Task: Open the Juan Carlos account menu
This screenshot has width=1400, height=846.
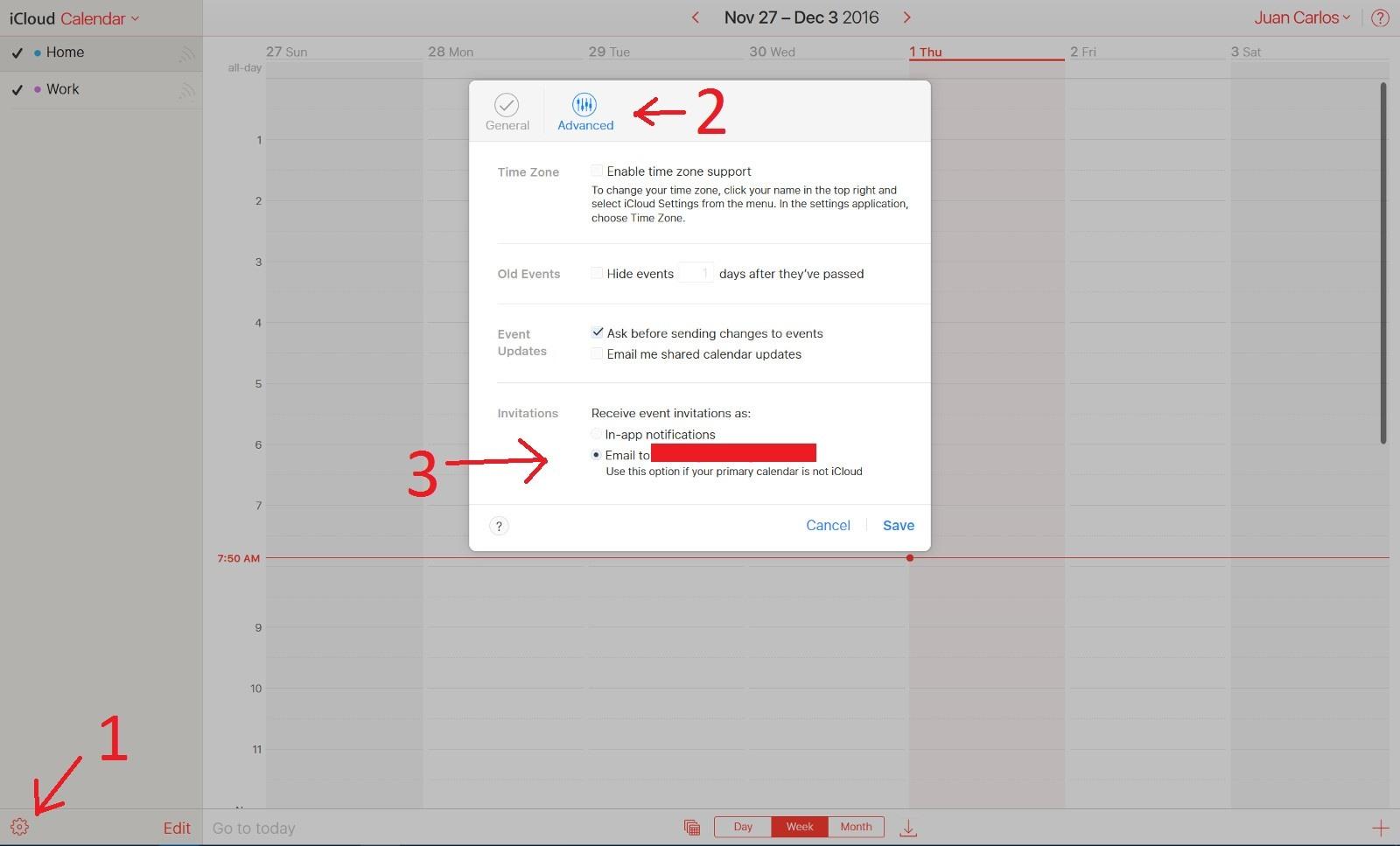Action: (x=1302, y=17)
